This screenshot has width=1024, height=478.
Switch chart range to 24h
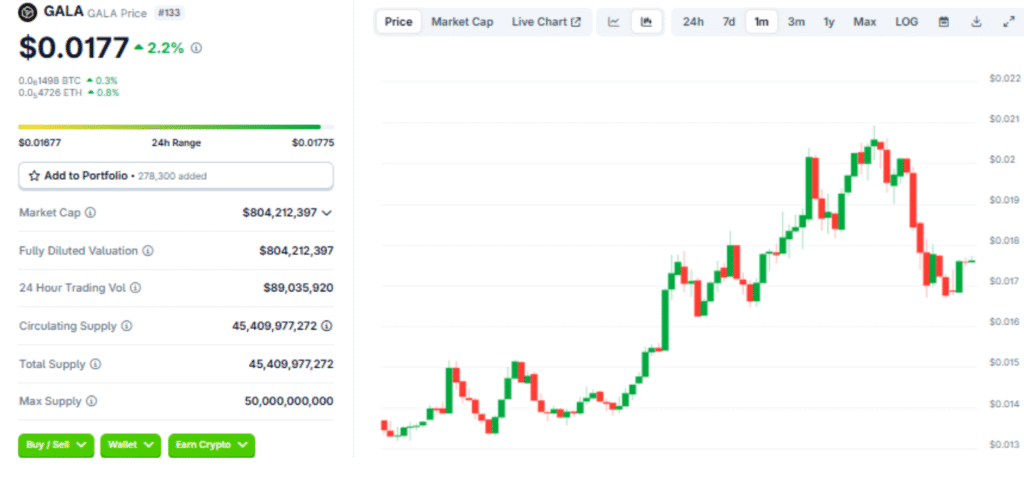point(693,22)
